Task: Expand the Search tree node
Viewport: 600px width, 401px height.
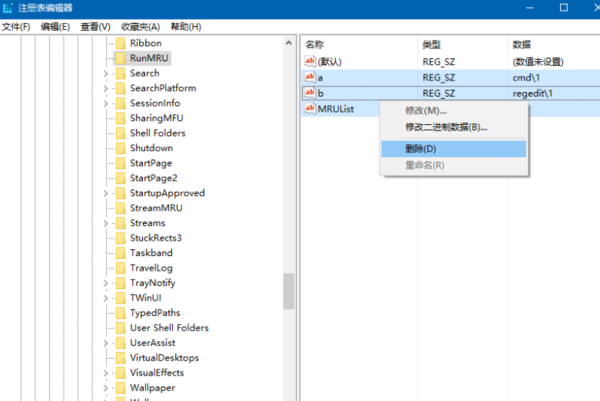Action: (106, 73)
